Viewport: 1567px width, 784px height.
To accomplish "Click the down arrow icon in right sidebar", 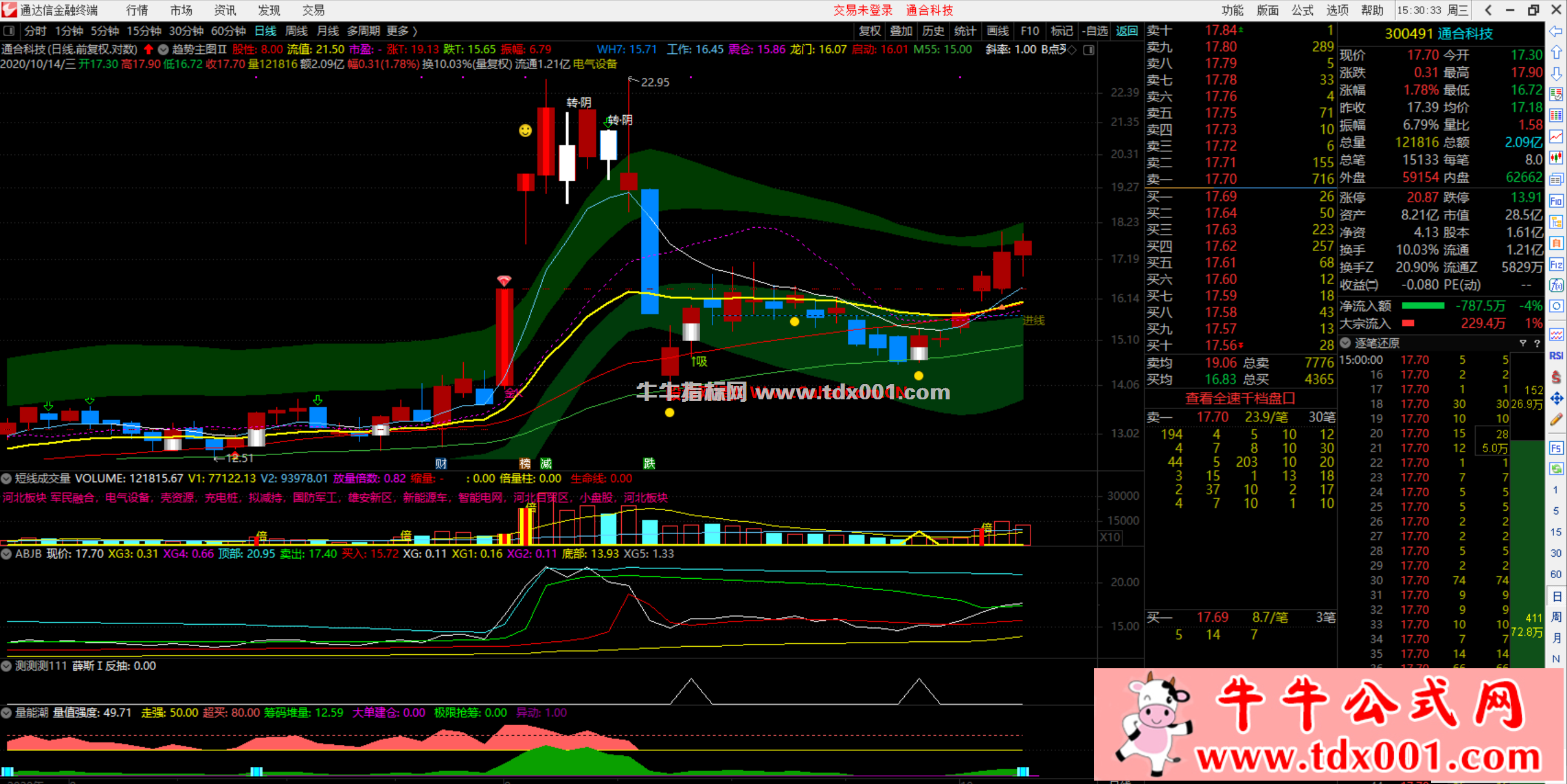I will click(x=1556, y=73).
